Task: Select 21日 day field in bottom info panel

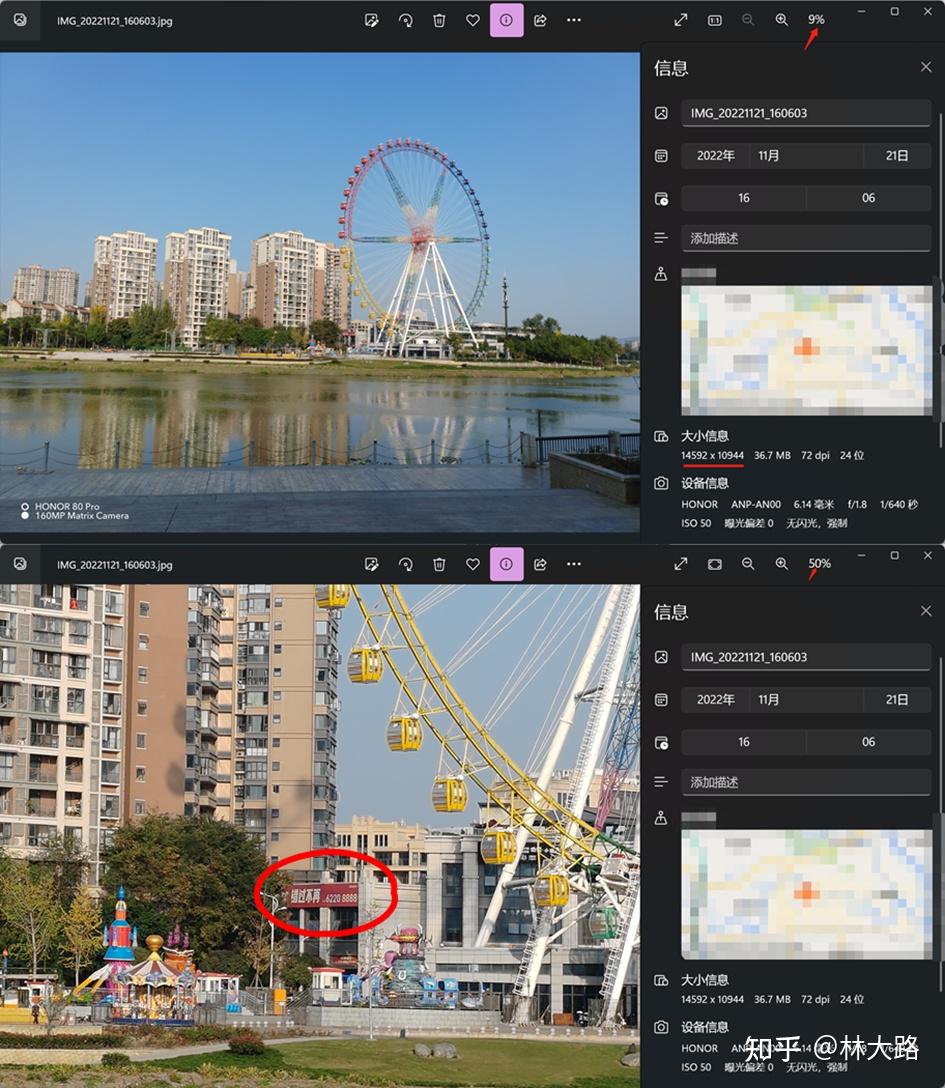Action: [897, 699]
